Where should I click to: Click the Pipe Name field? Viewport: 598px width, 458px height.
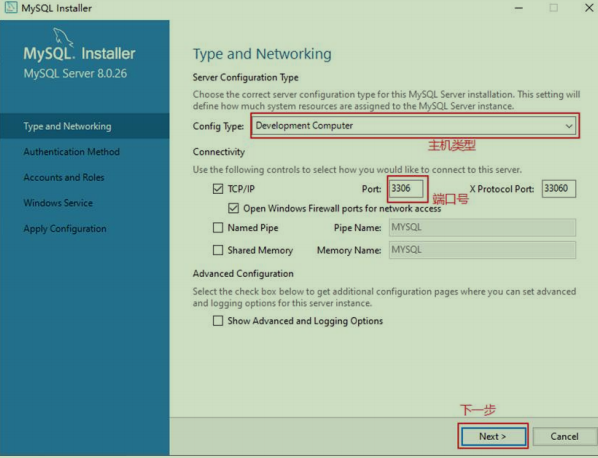[482, 228]
